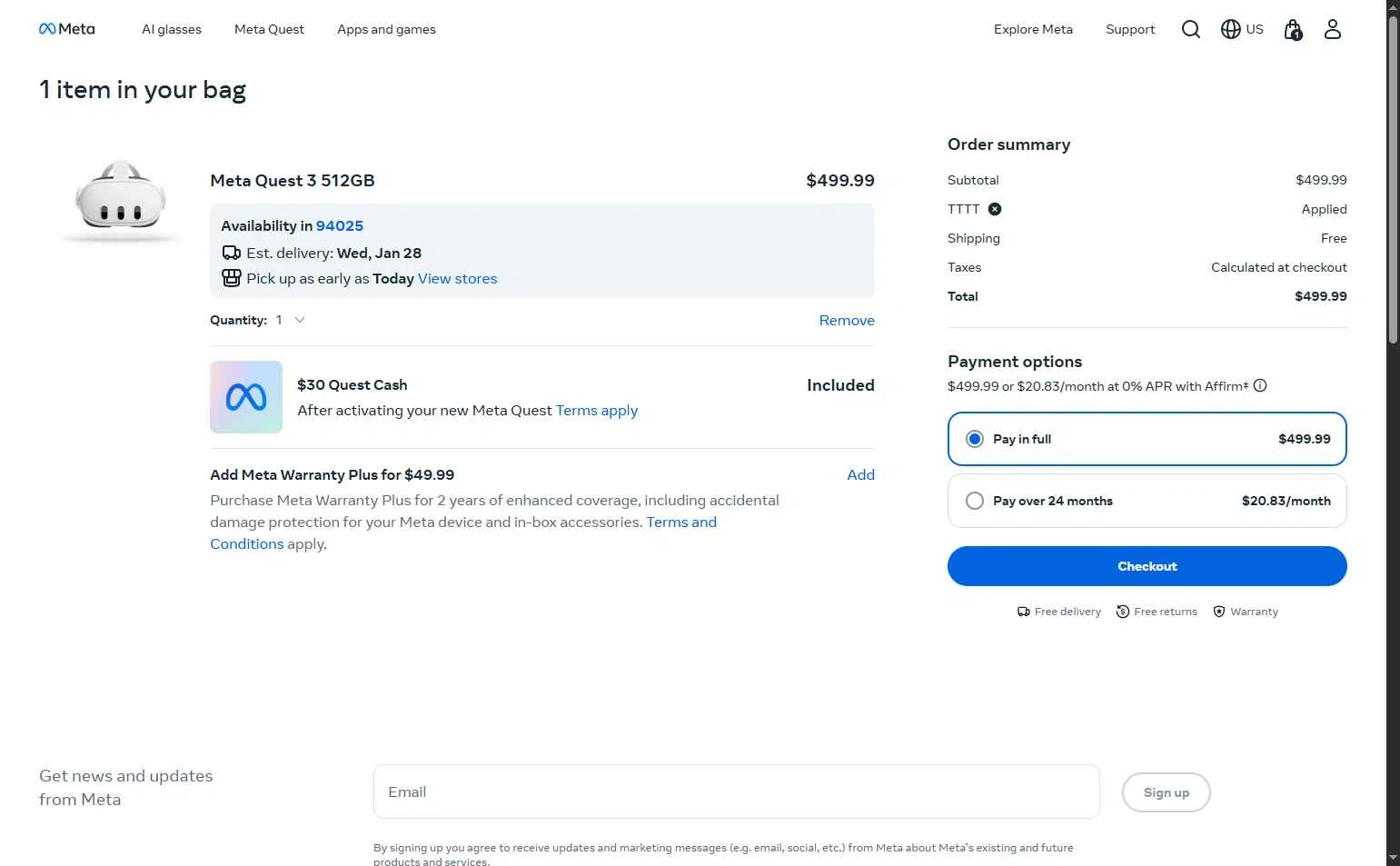The image size is (1400, 866).
Task: Click the Sign up button
Action: coord(1166,792)
